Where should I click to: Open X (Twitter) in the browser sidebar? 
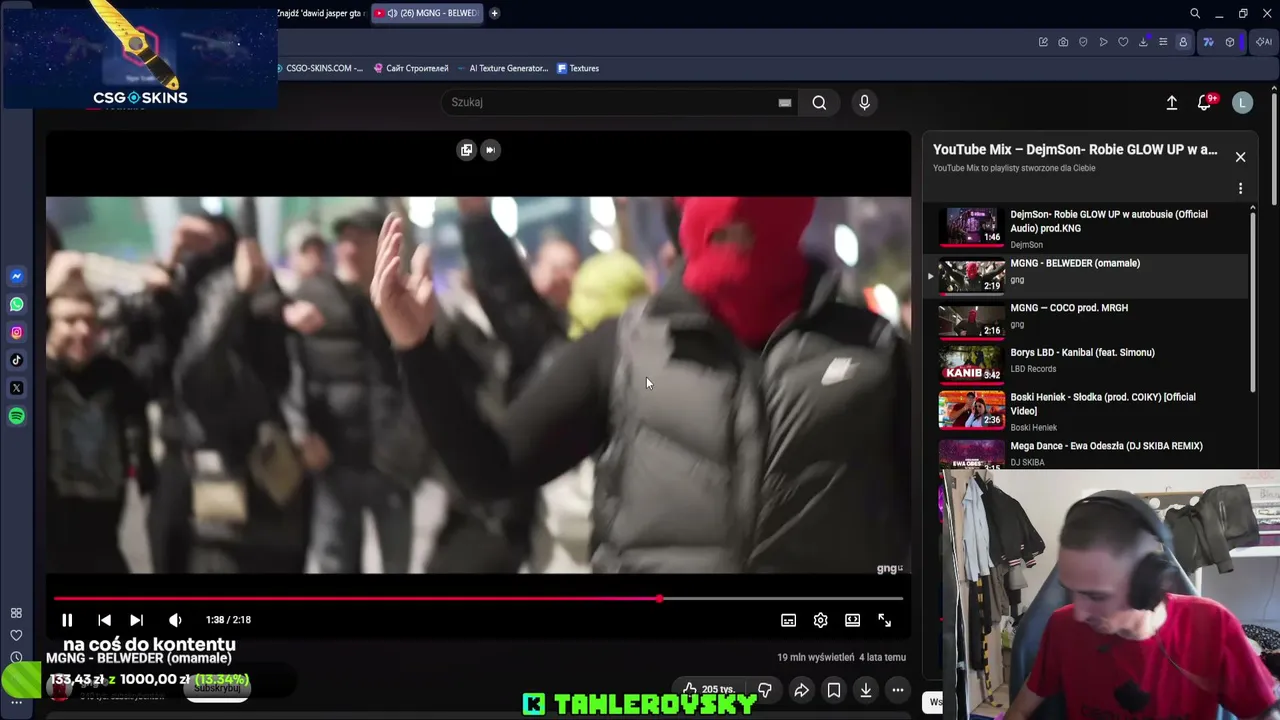coord(16,388)
